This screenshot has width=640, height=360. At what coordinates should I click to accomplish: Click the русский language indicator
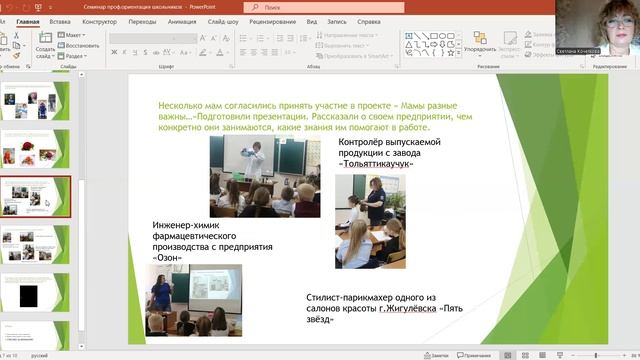[40, 356]
